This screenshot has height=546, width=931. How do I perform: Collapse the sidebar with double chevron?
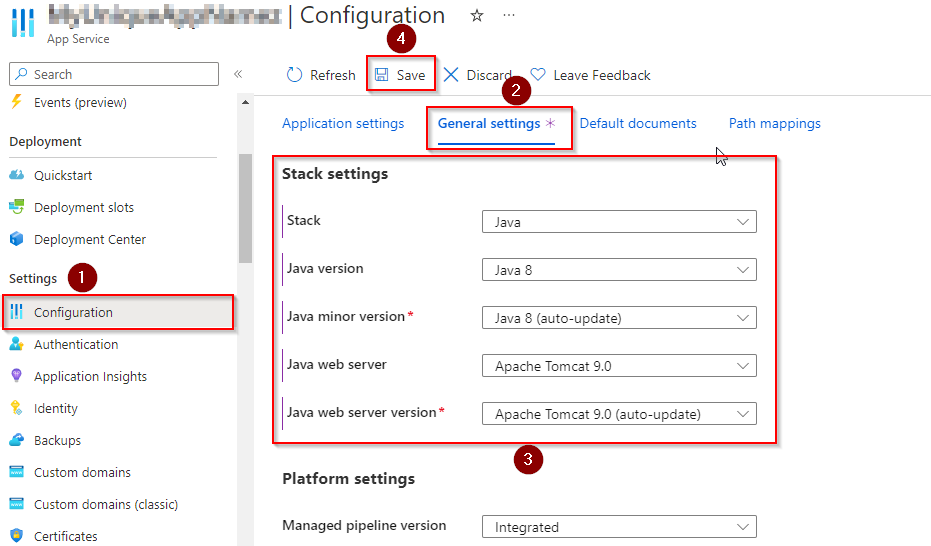(238, 74)
